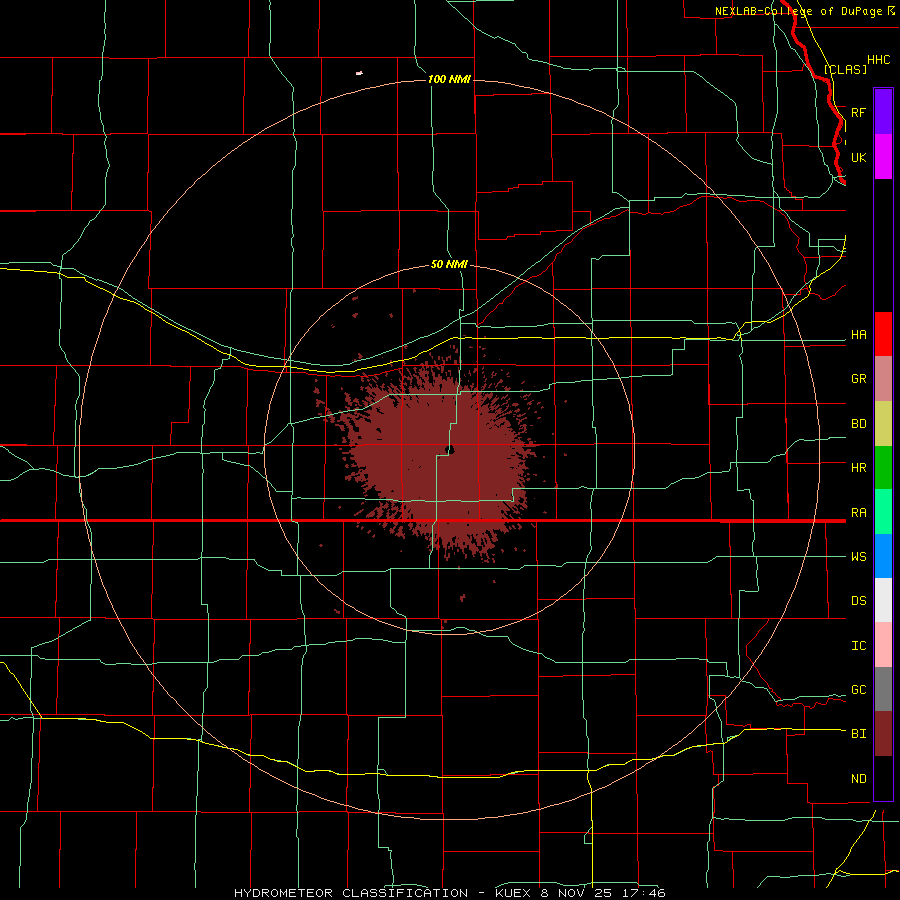Viewport: 900px width, 900px height.
Task: Click the '17:46' timestamp text
Action: coord(645,893)
